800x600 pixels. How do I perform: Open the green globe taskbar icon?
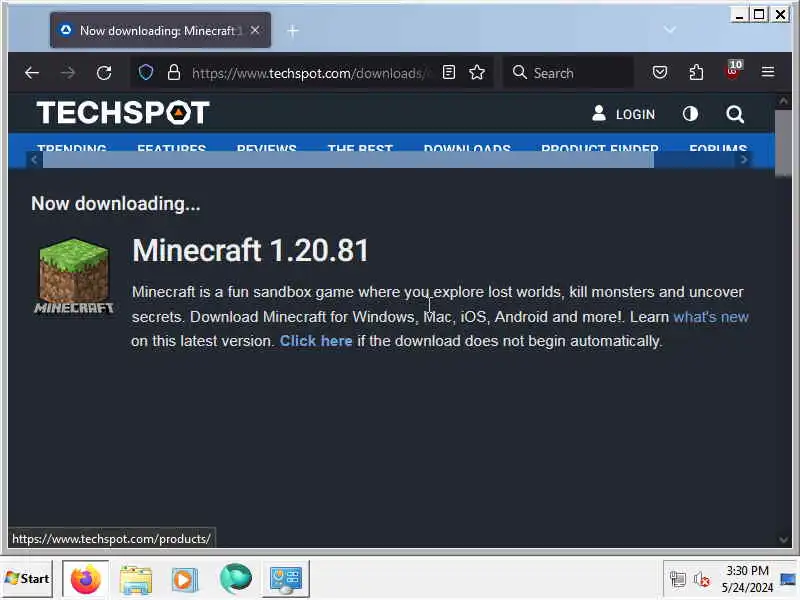click(235, 579)
